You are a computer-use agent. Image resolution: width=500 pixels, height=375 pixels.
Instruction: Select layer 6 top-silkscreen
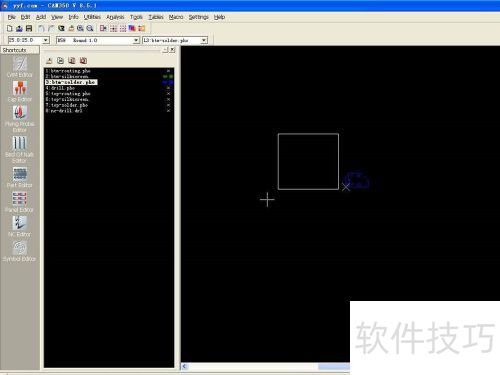click(67, 99)
